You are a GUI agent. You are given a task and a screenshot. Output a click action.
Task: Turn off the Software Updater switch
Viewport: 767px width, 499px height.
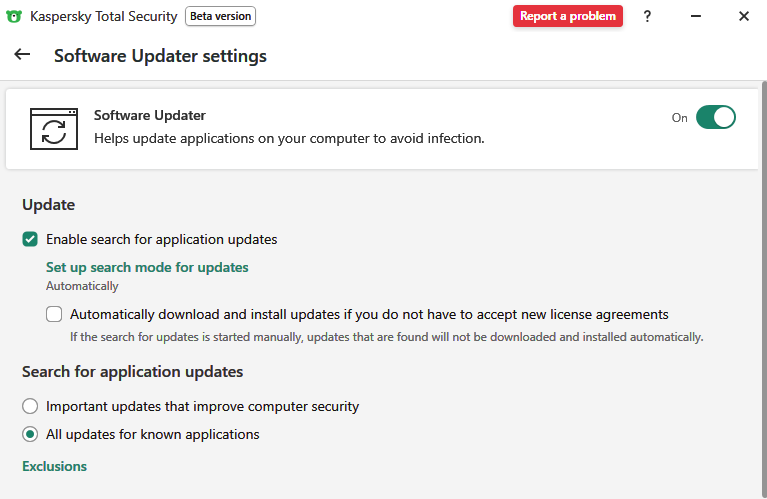(716, 117)
